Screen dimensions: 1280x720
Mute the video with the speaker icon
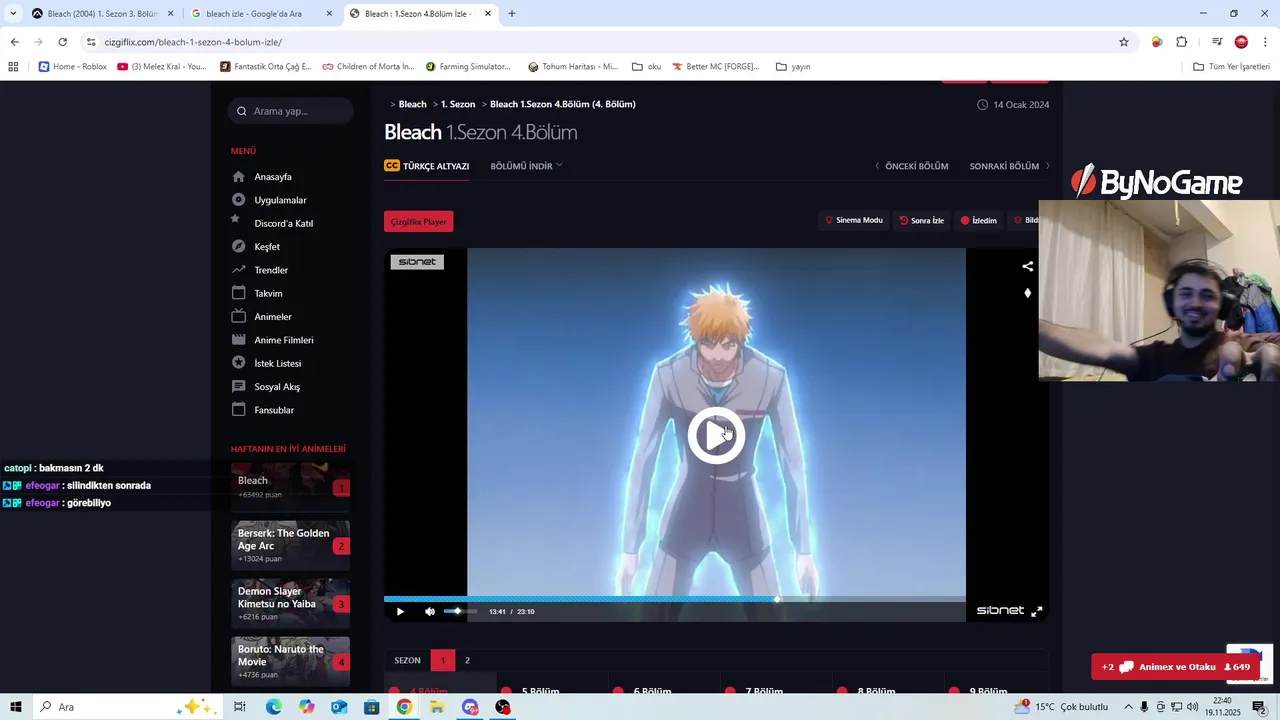(x=430, y=611)
